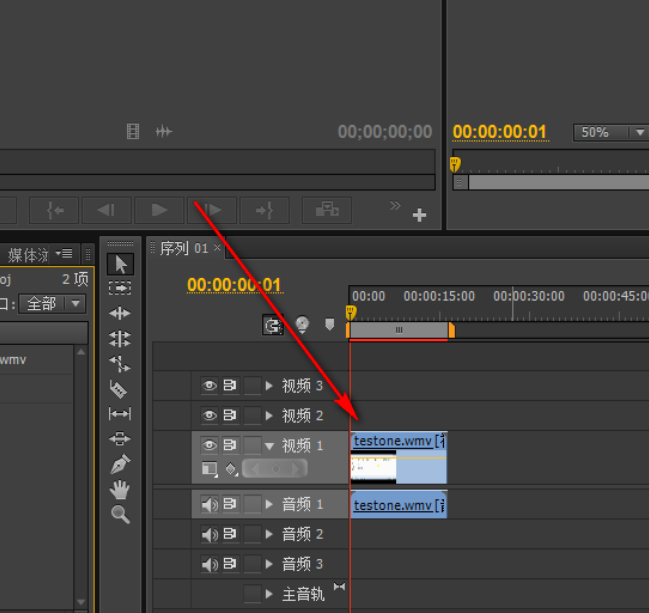Click the button editor plus icon
Screen dimensions: 649x613
click(420, 215)
